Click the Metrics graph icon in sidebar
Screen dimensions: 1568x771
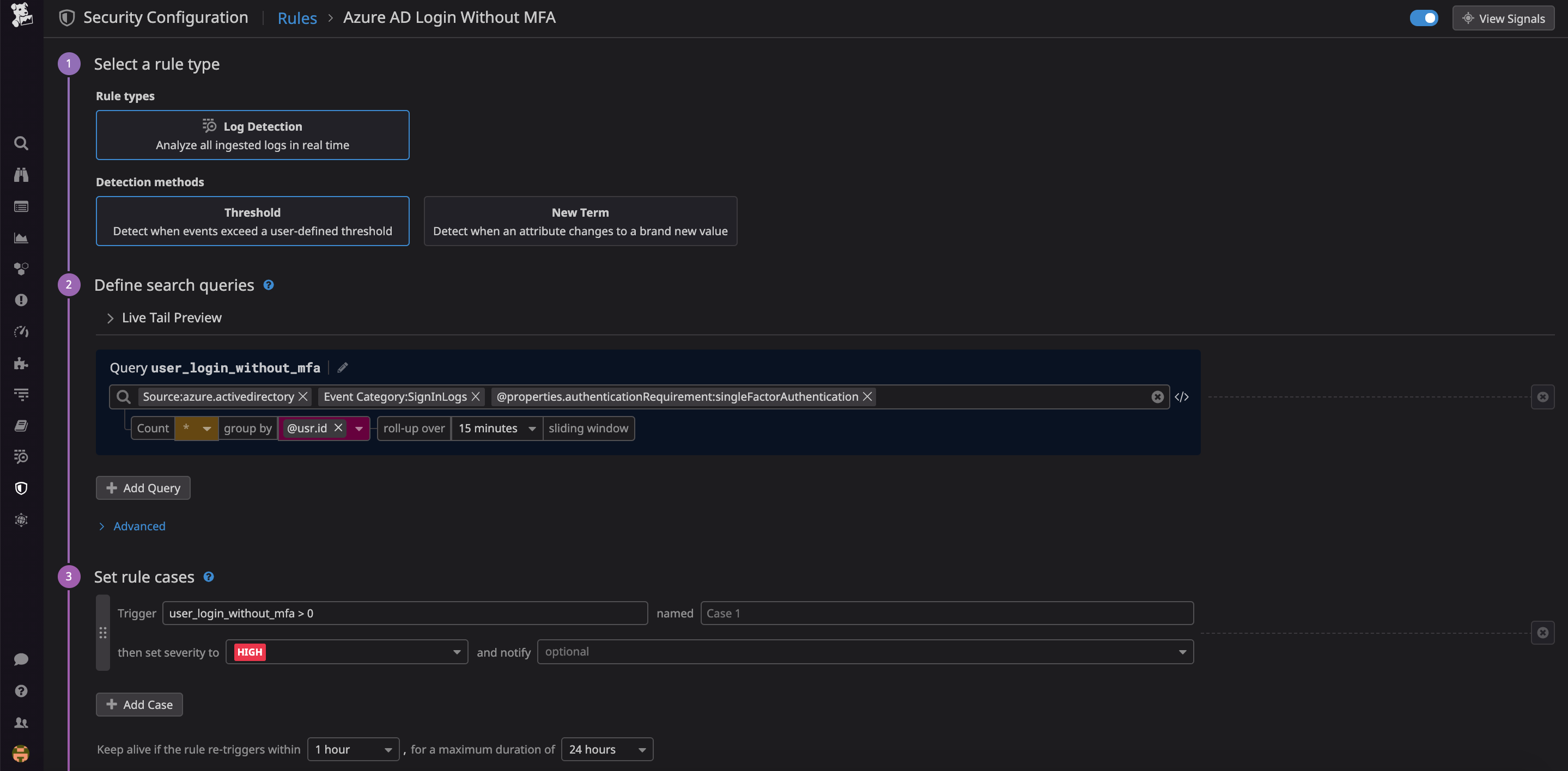[x=21, y=238]
